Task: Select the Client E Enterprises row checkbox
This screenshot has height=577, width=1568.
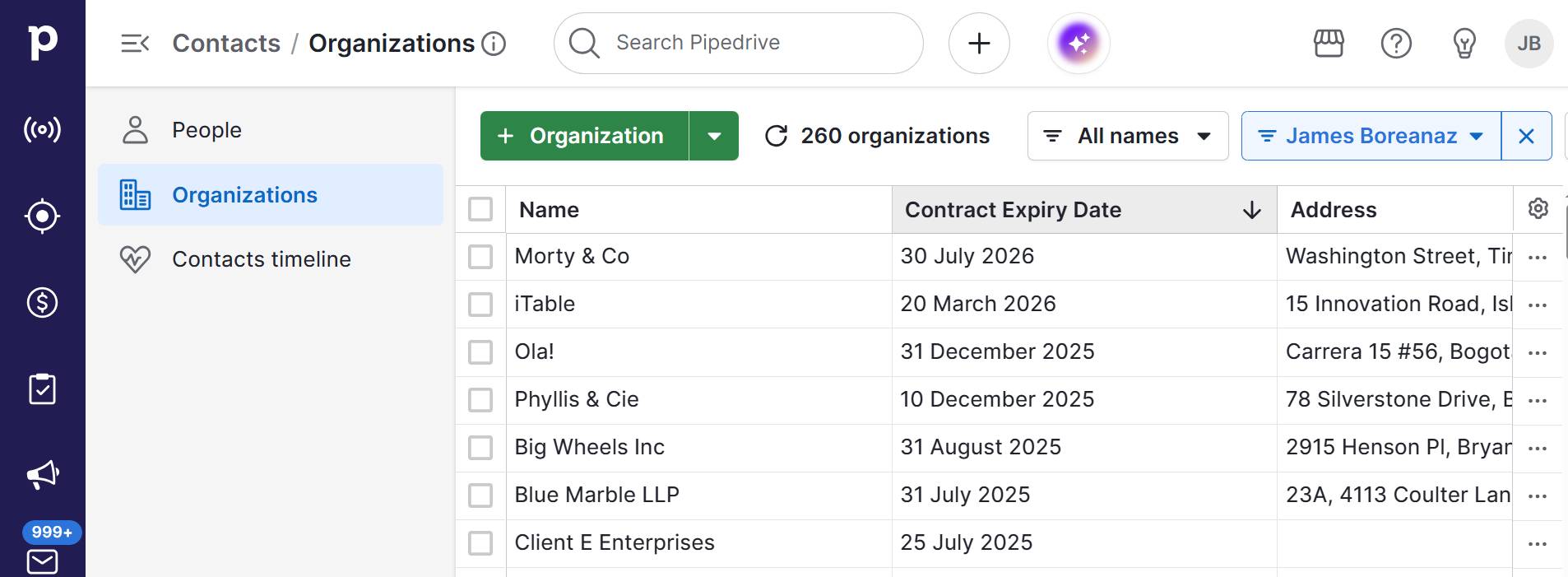Action: coord(480,543)
